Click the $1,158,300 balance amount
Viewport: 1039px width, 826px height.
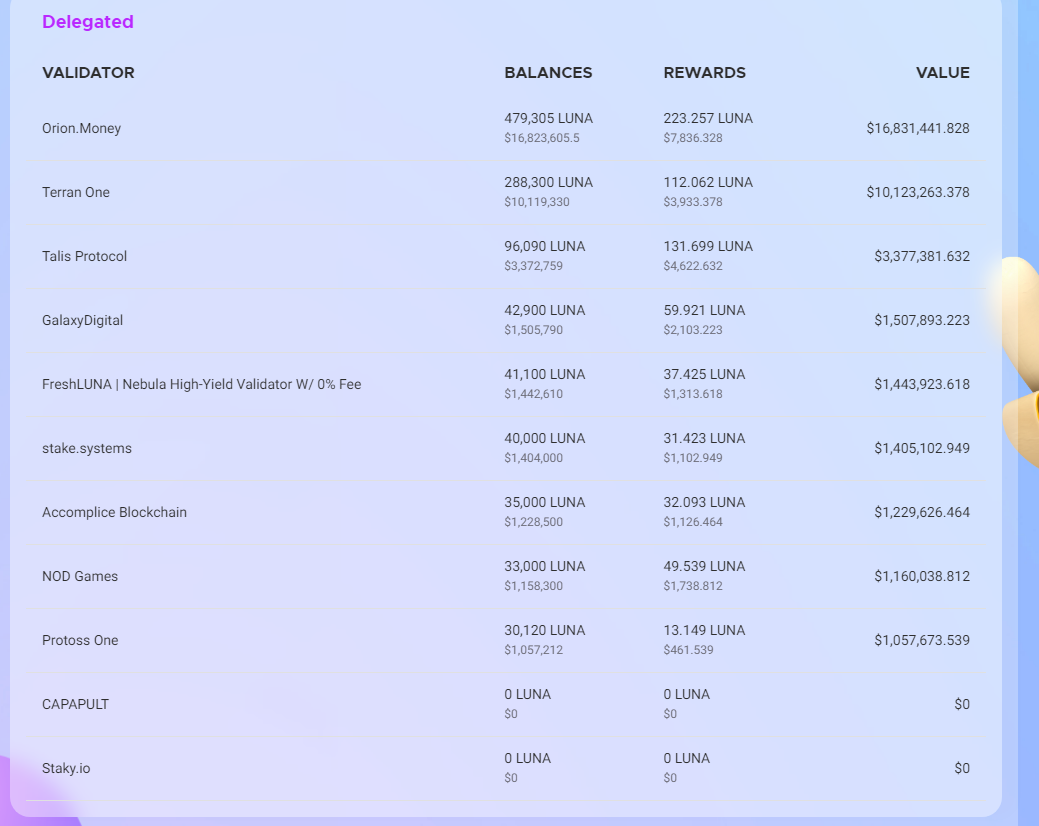(x=533, y=586)
